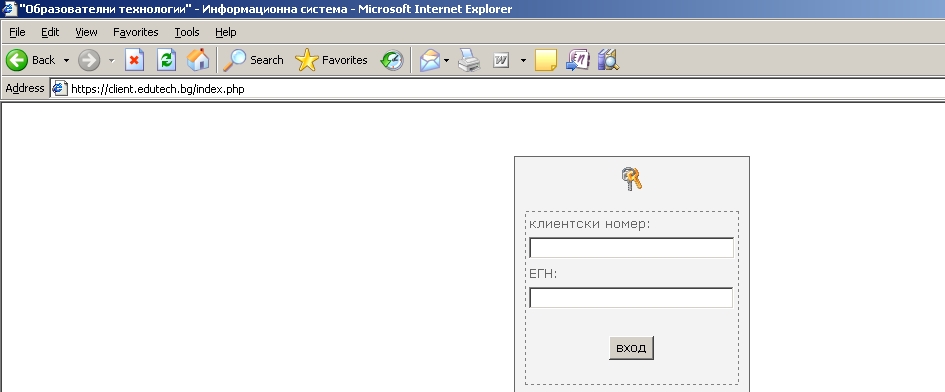Focus the ЕГН input field
The image size is (945, 392).
[631, 298]
